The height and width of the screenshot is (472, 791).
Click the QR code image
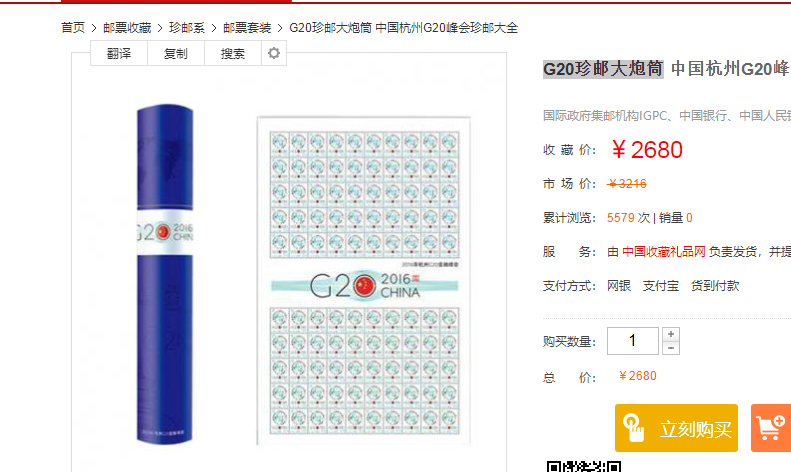coord(584,466)
